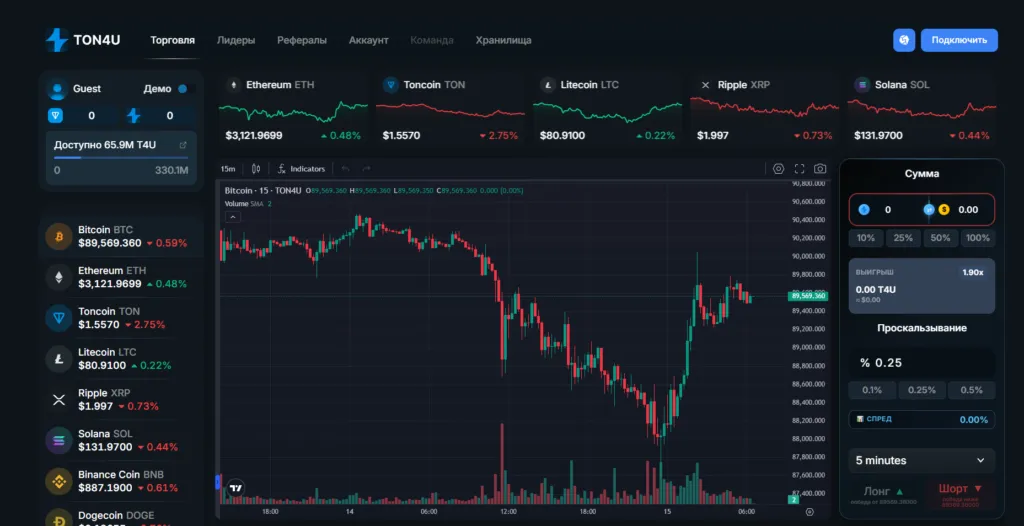This screenshot has width=1024, height=526.
Task: Click the Litecoin icon in sidebar list
Action: tap(59, 359)
